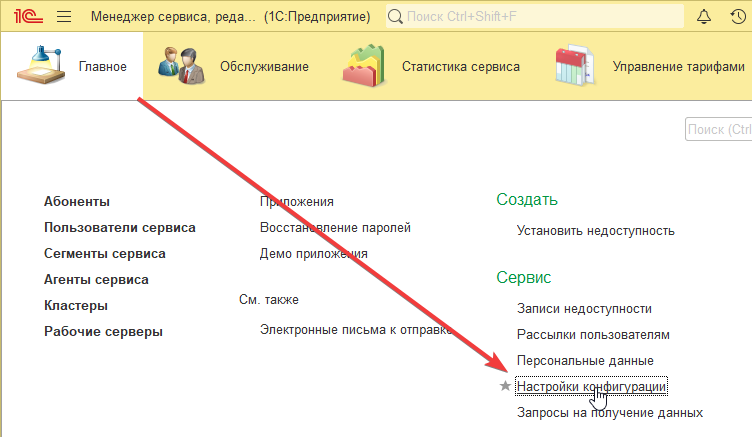The image size is (752, 437).
Task: Click the section menu search box
Action: click(x=718, y=129)
